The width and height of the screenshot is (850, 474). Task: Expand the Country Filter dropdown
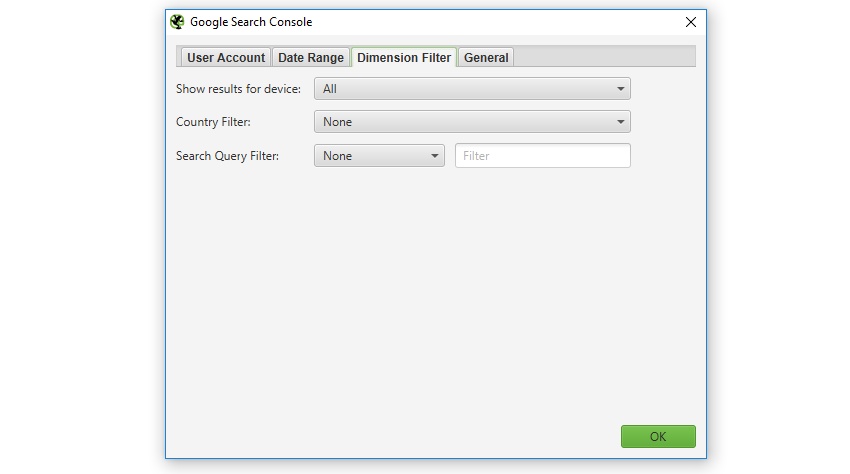click(x=472, y=122)
